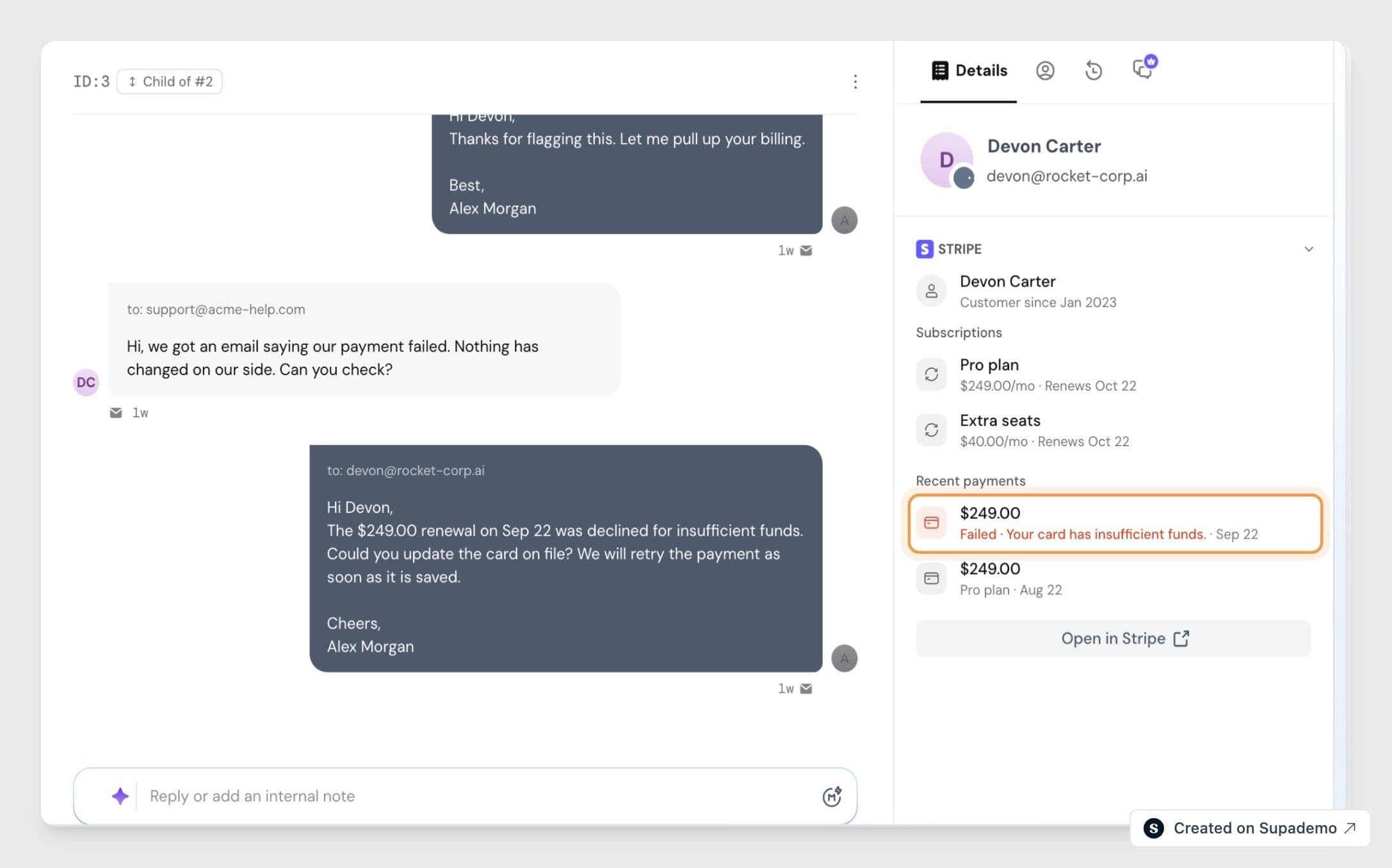The height and width of the screenshot is (868, 1392).
Task: Click the envelope icon under the customer message
Action: point(116,413)
